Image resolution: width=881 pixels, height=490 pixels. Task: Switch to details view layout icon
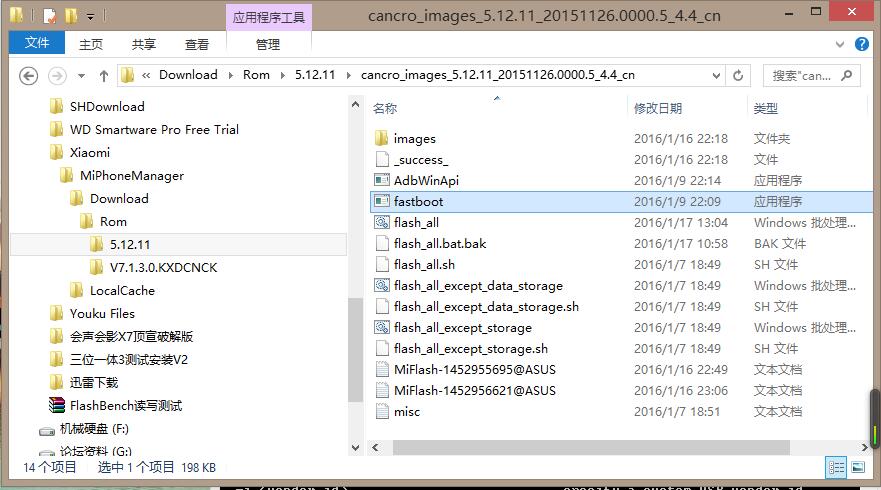[834, 467]
